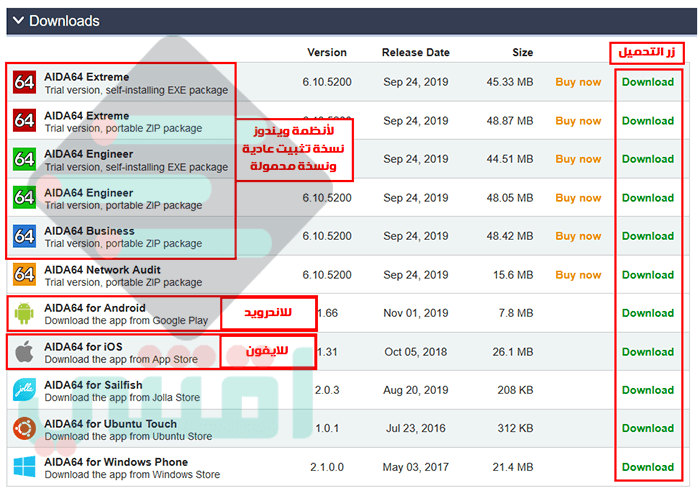The image size is (700, 491).
Task: Download AIDA64 Engineer EXE package
Action: [648, 159]
